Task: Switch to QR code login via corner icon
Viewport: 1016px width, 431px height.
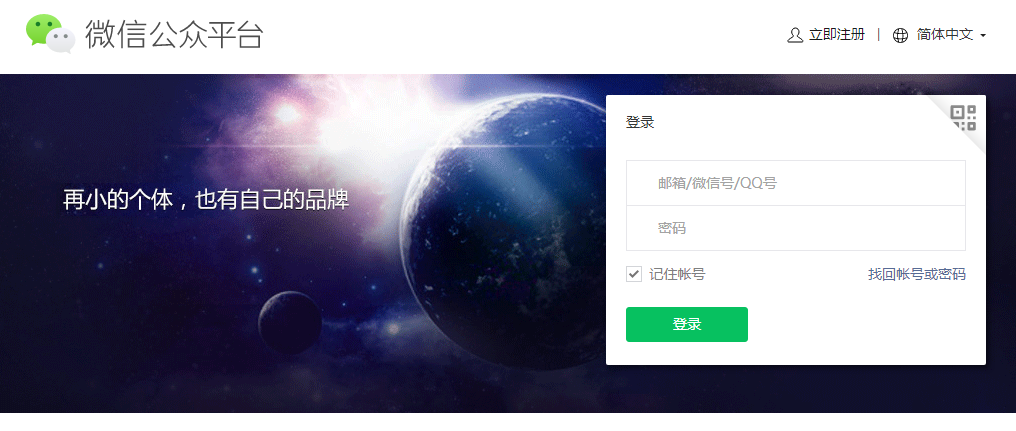Action: (963, 118)
